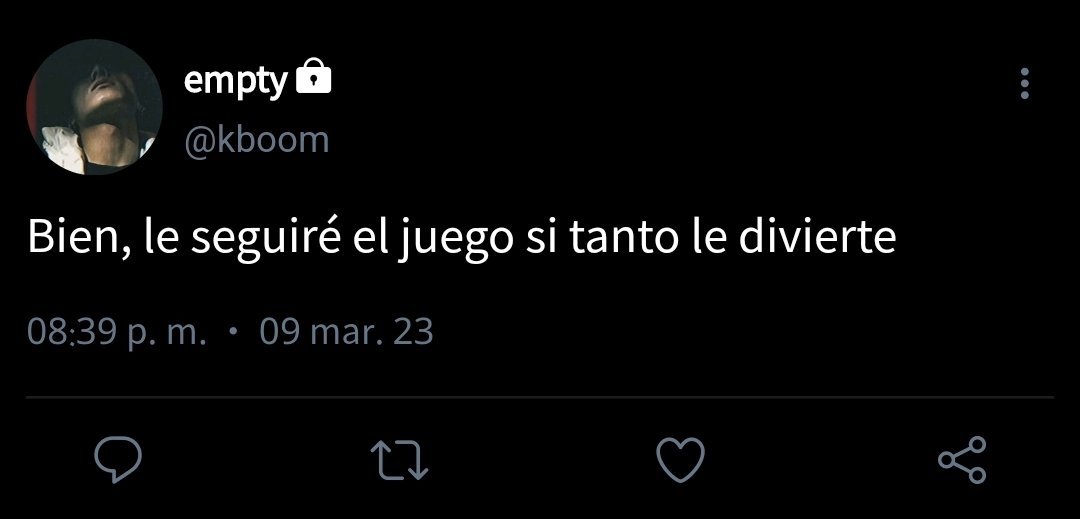The width and height of the screenshot is (1080, 519).
Task: Like the tweet with the heart icon
Action: coord(681,459)
